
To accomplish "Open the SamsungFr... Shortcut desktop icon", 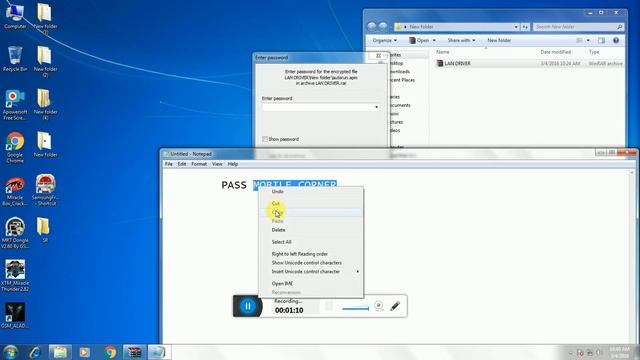I will point(45,190).
